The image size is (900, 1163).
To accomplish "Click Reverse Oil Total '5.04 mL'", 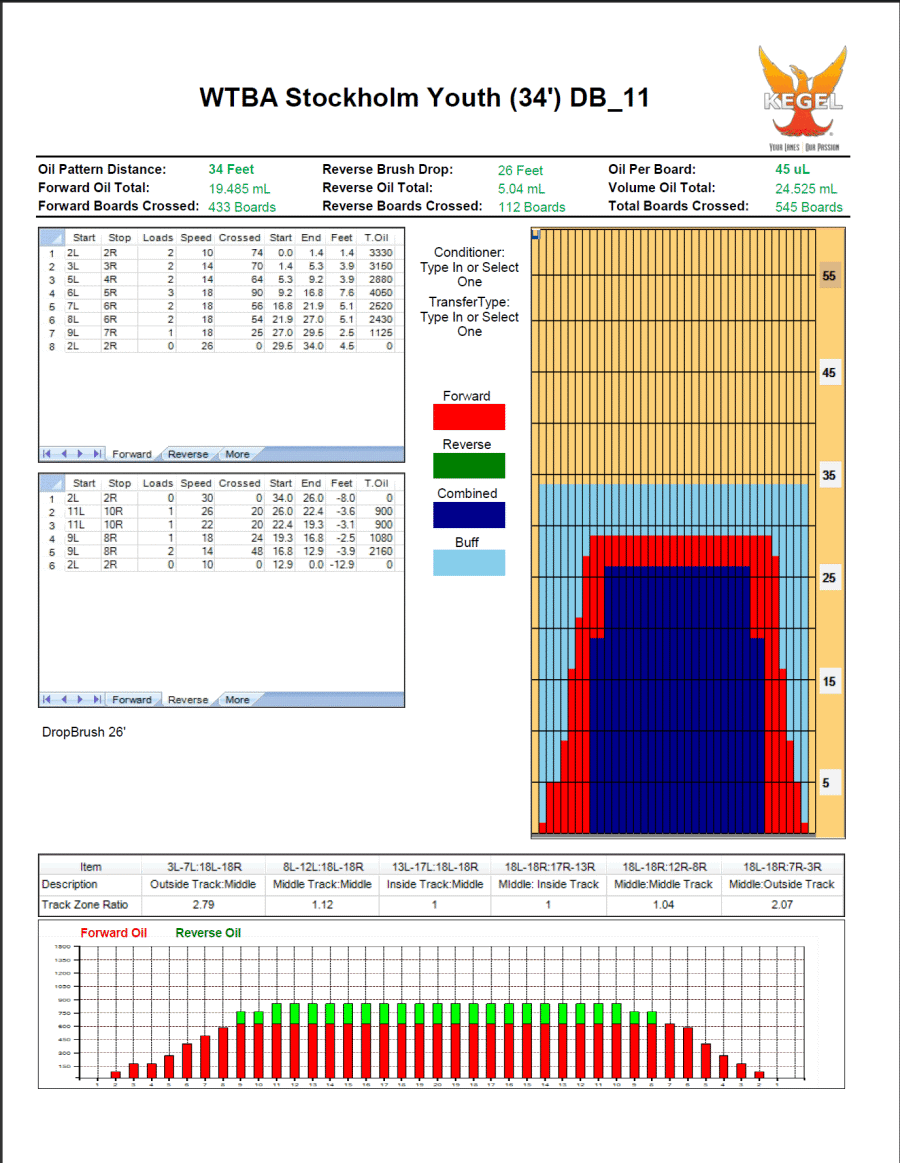I will pos(521,189).
